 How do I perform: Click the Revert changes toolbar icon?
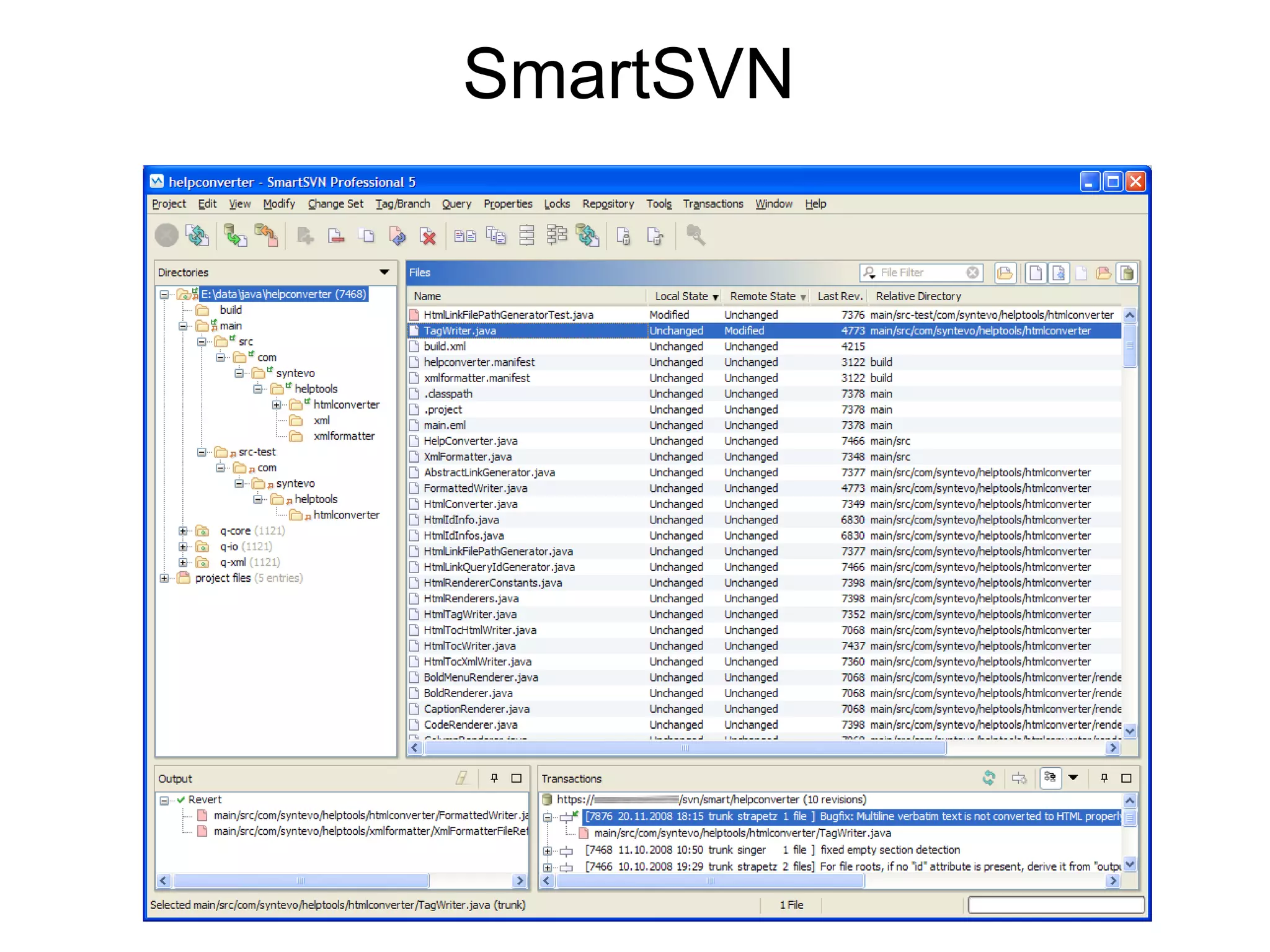pyautogui.click(x=397, y=236)
